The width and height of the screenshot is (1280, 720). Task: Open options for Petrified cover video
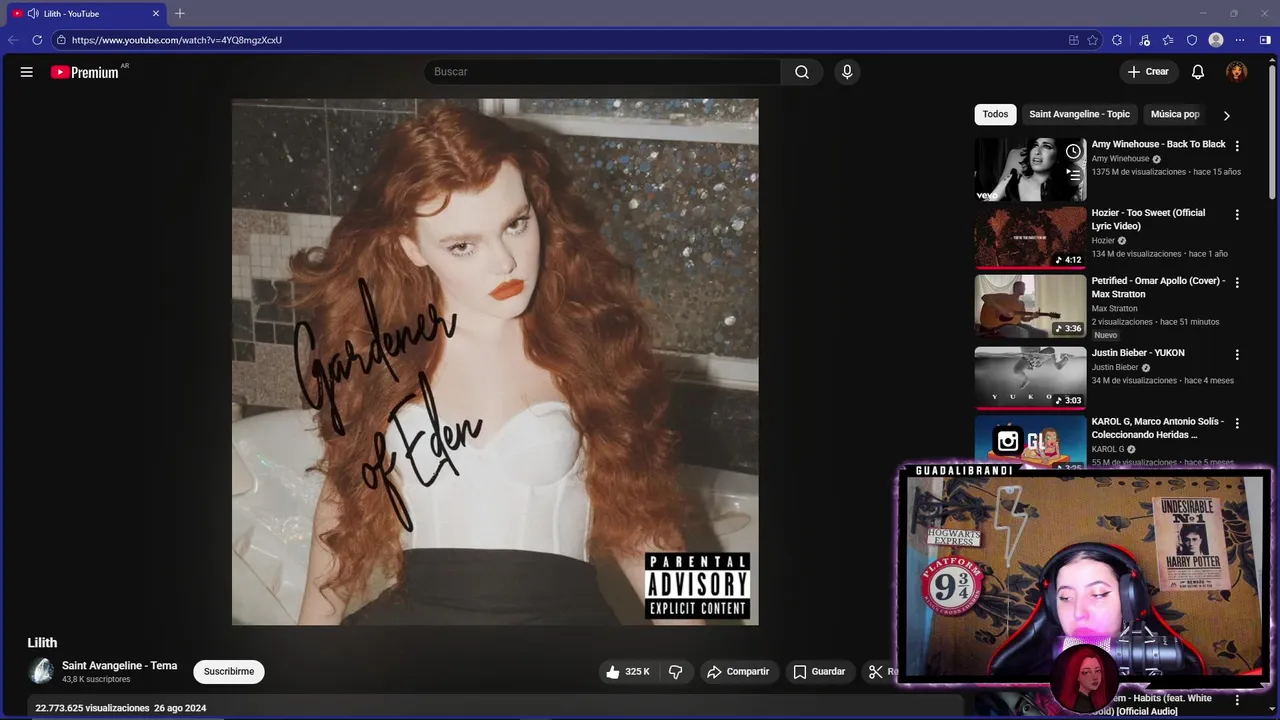(1237, 283)
